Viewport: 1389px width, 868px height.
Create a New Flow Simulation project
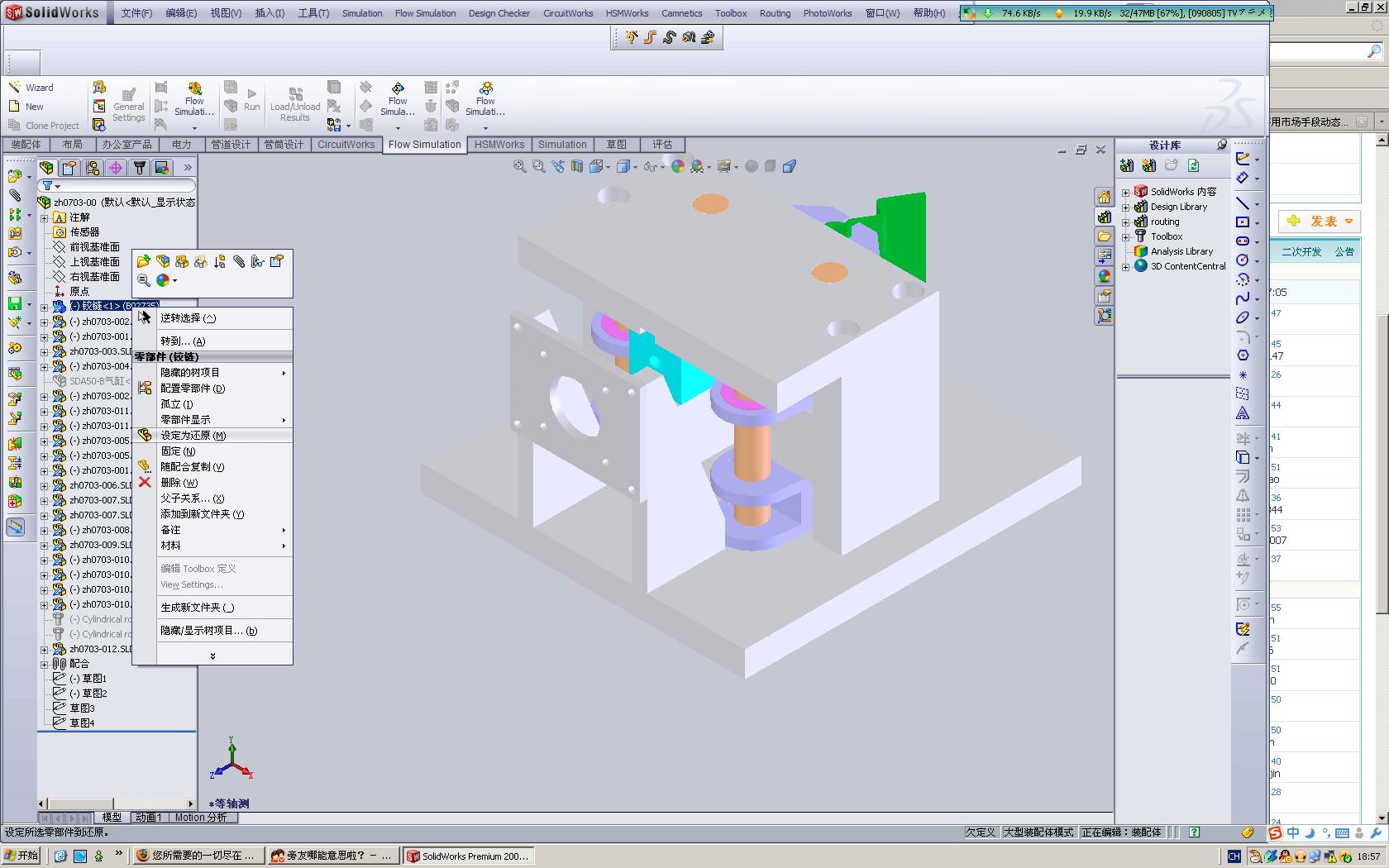(x=26, y=107)
